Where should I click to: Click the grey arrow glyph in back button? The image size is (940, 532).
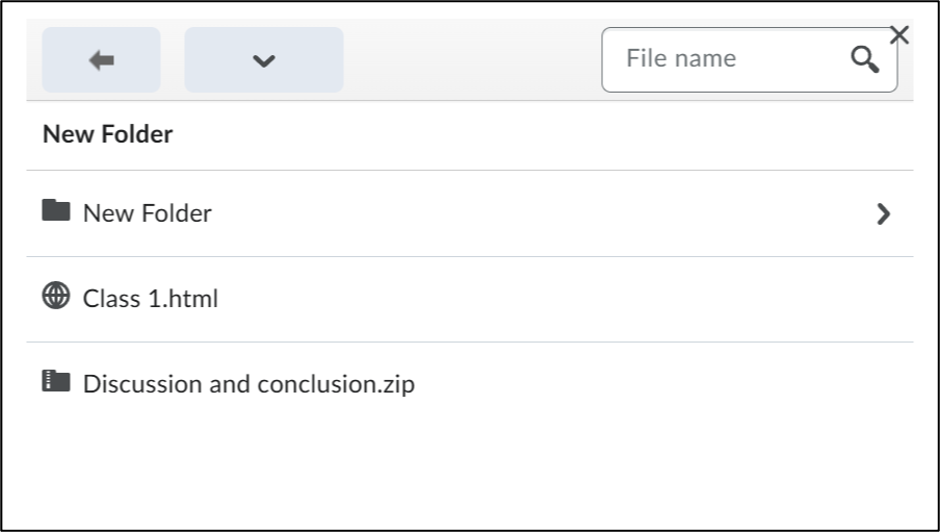[x=101, y=60]
